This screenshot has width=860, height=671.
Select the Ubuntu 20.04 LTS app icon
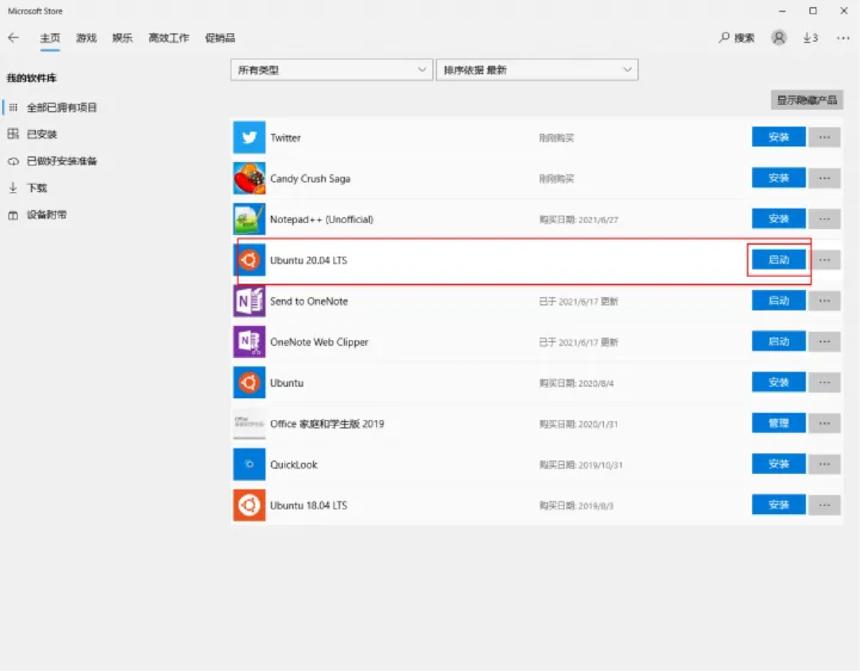pos(248,259)
